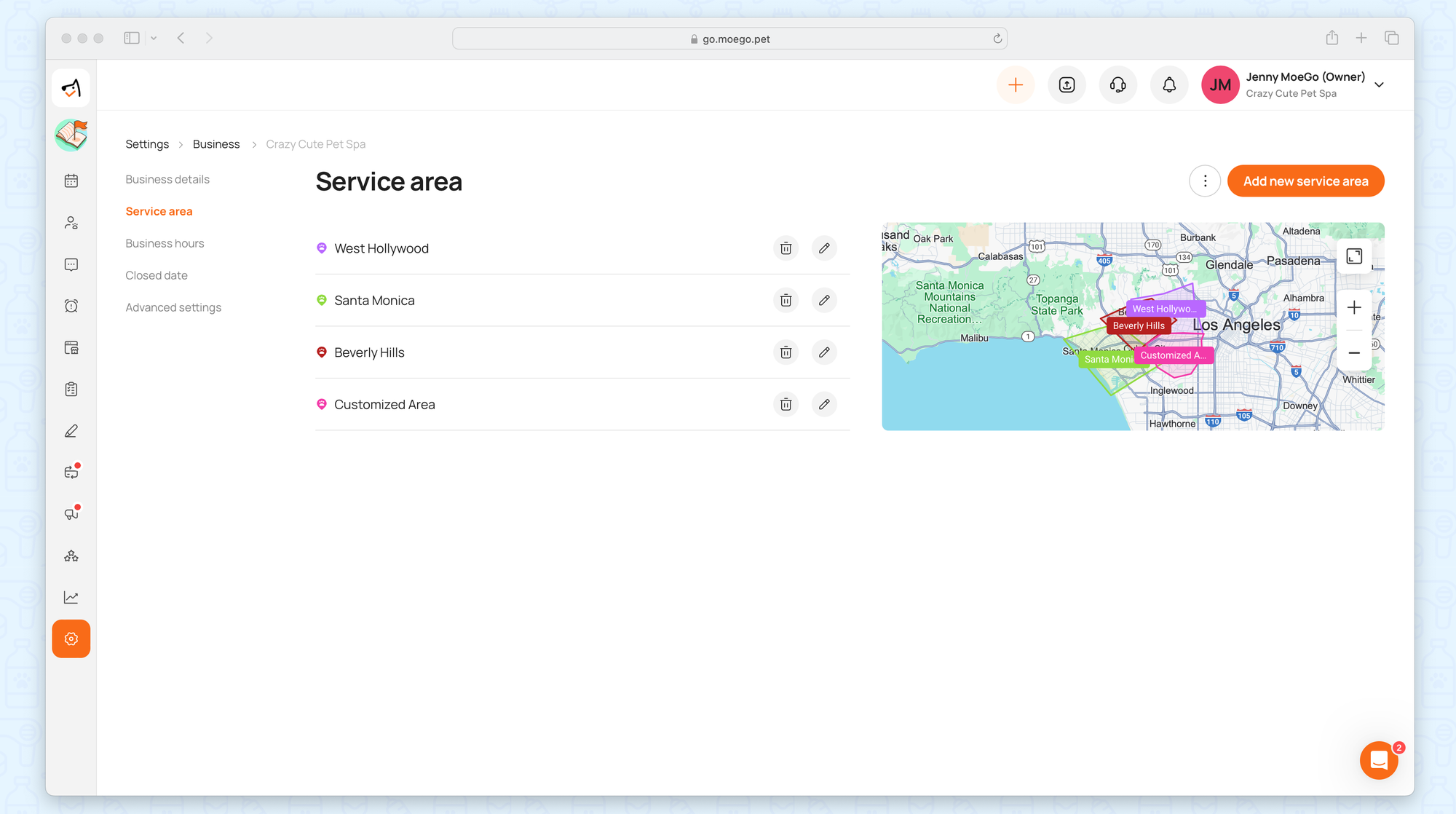Open notifications bell
Image resolution: width=1456 pixels, height=814 pixels.
click(1169, 85)
